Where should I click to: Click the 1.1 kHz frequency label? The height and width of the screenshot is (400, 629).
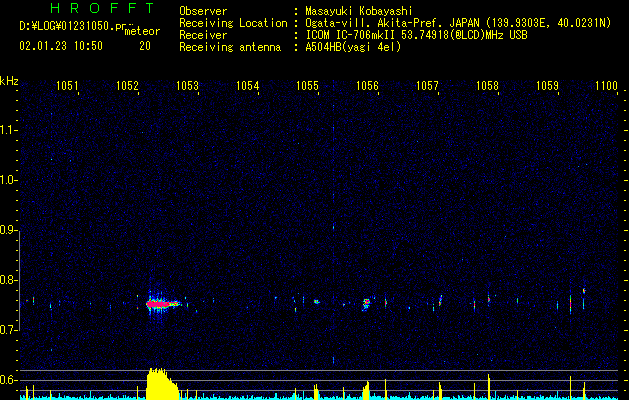(9, 130)
